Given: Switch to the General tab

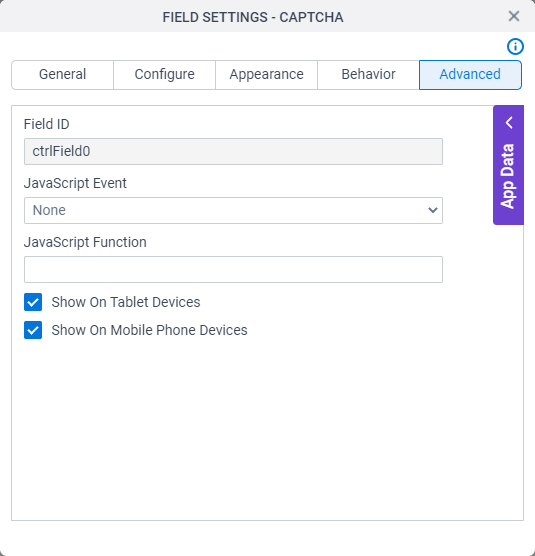Looking at the screenshot, I should (62, 75).
